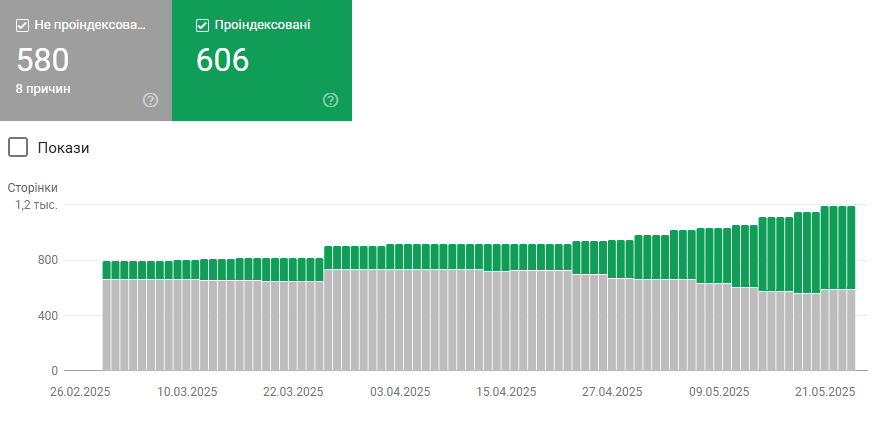Viewport: 876px width, 427px height.
Task: Click the gray part of the first chart bar
Action: pos(107,325)
